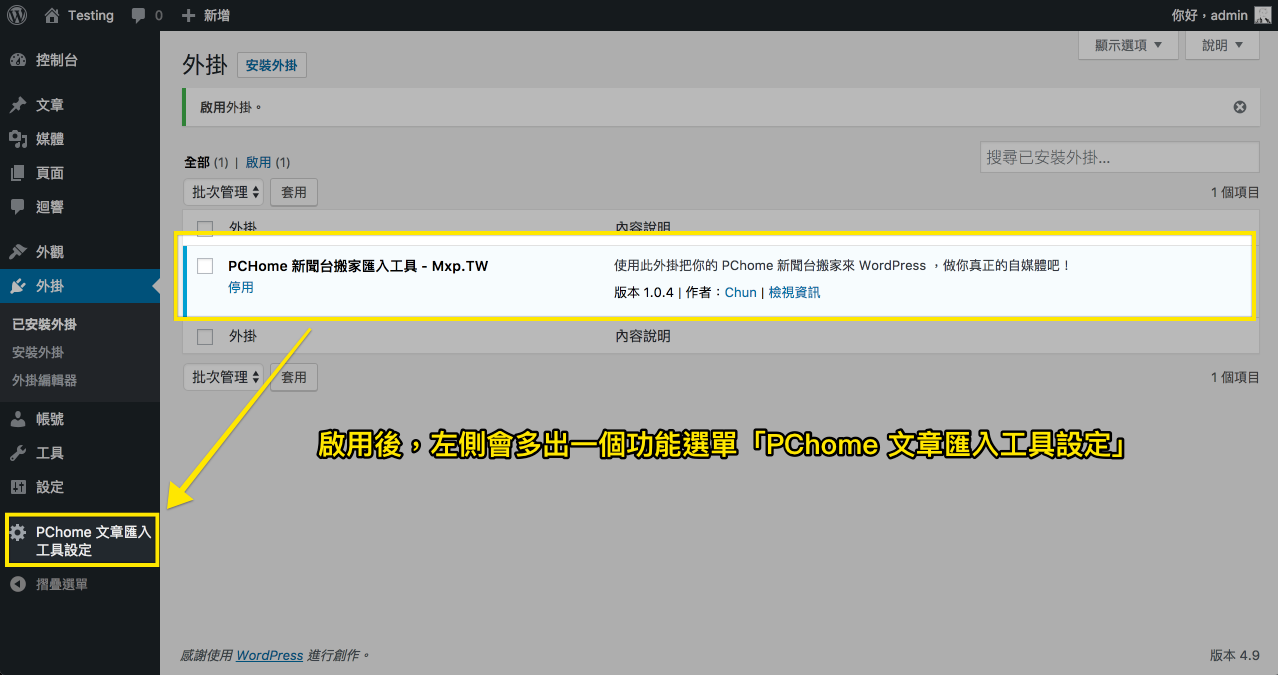Open the top 批次管理 bulk actions dropdown
Image resolution: width=1278 pixels, height=675 pixels.
[x=225, y=192]
